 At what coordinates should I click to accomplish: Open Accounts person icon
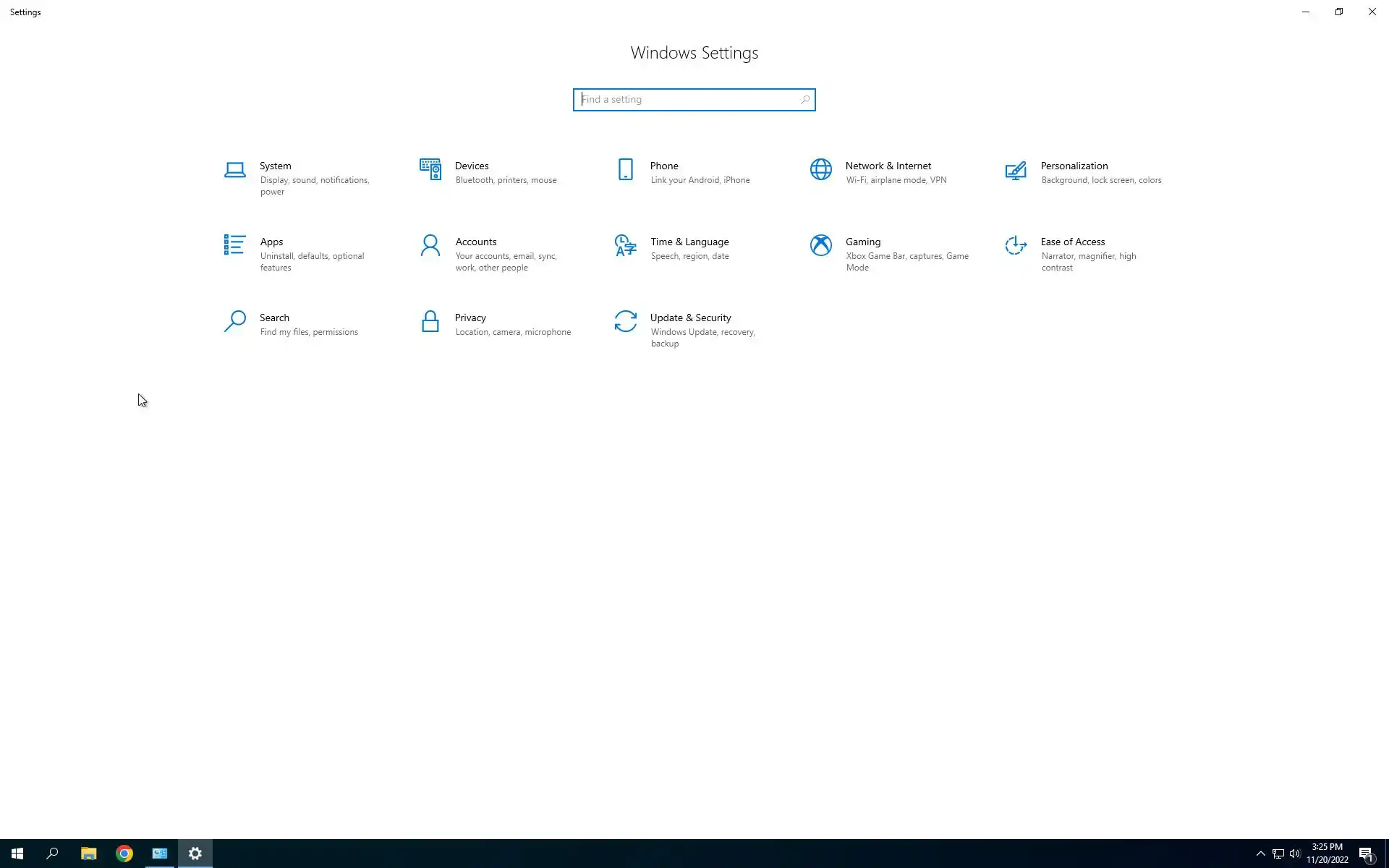tap(430, 245)
